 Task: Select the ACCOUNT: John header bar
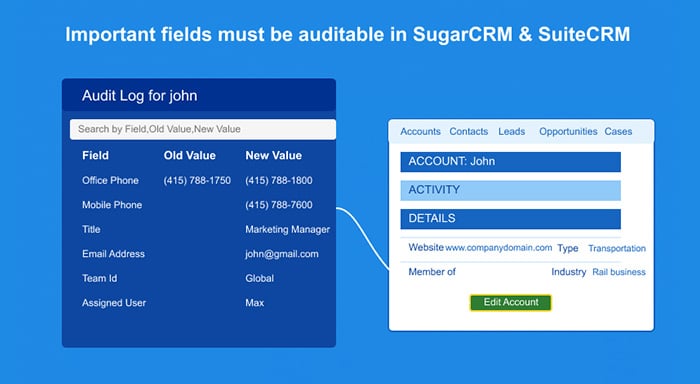(x=510, y=162)
